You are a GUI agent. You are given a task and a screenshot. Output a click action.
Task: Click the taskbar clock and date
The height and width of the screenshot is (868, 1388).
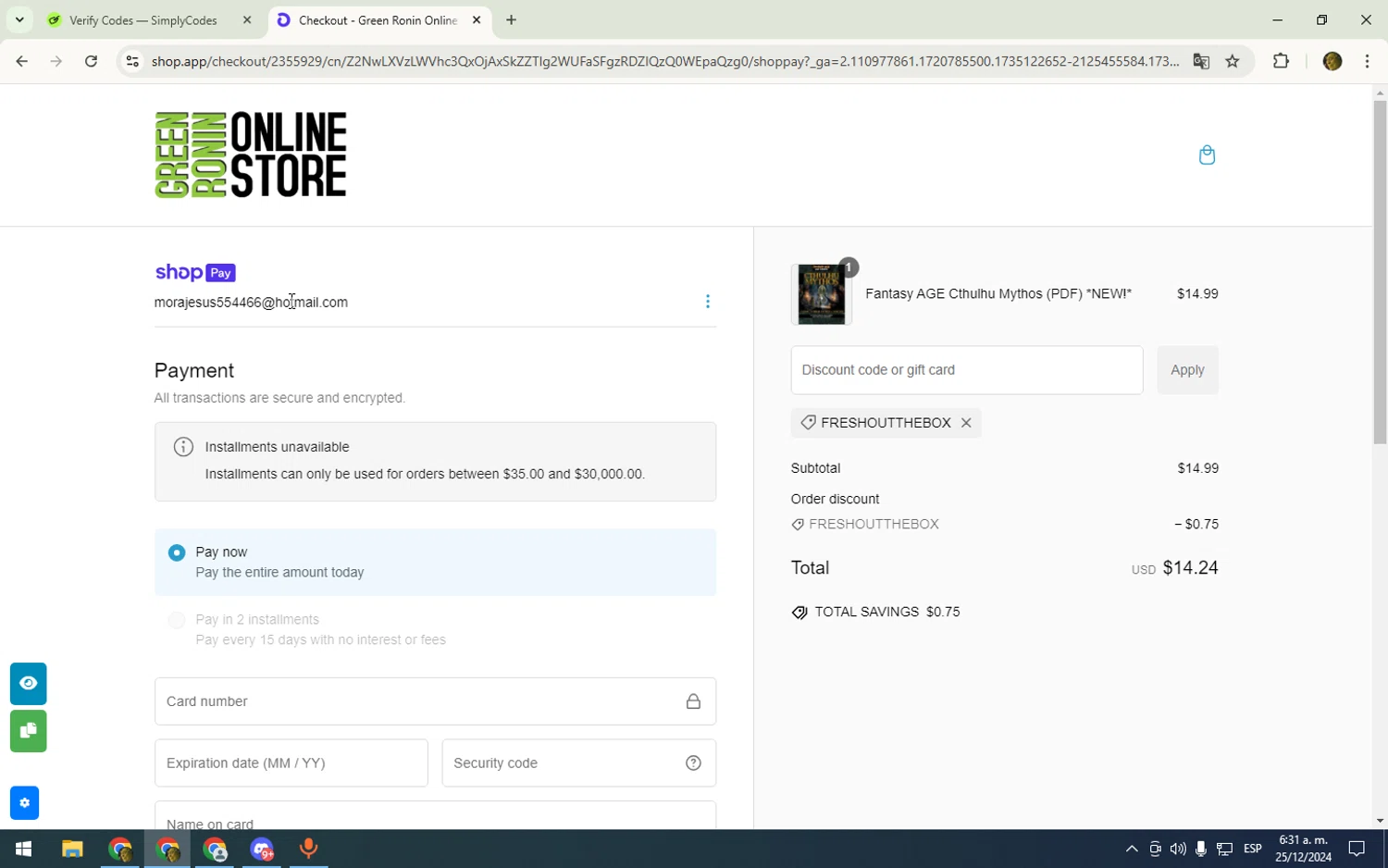1303,849
